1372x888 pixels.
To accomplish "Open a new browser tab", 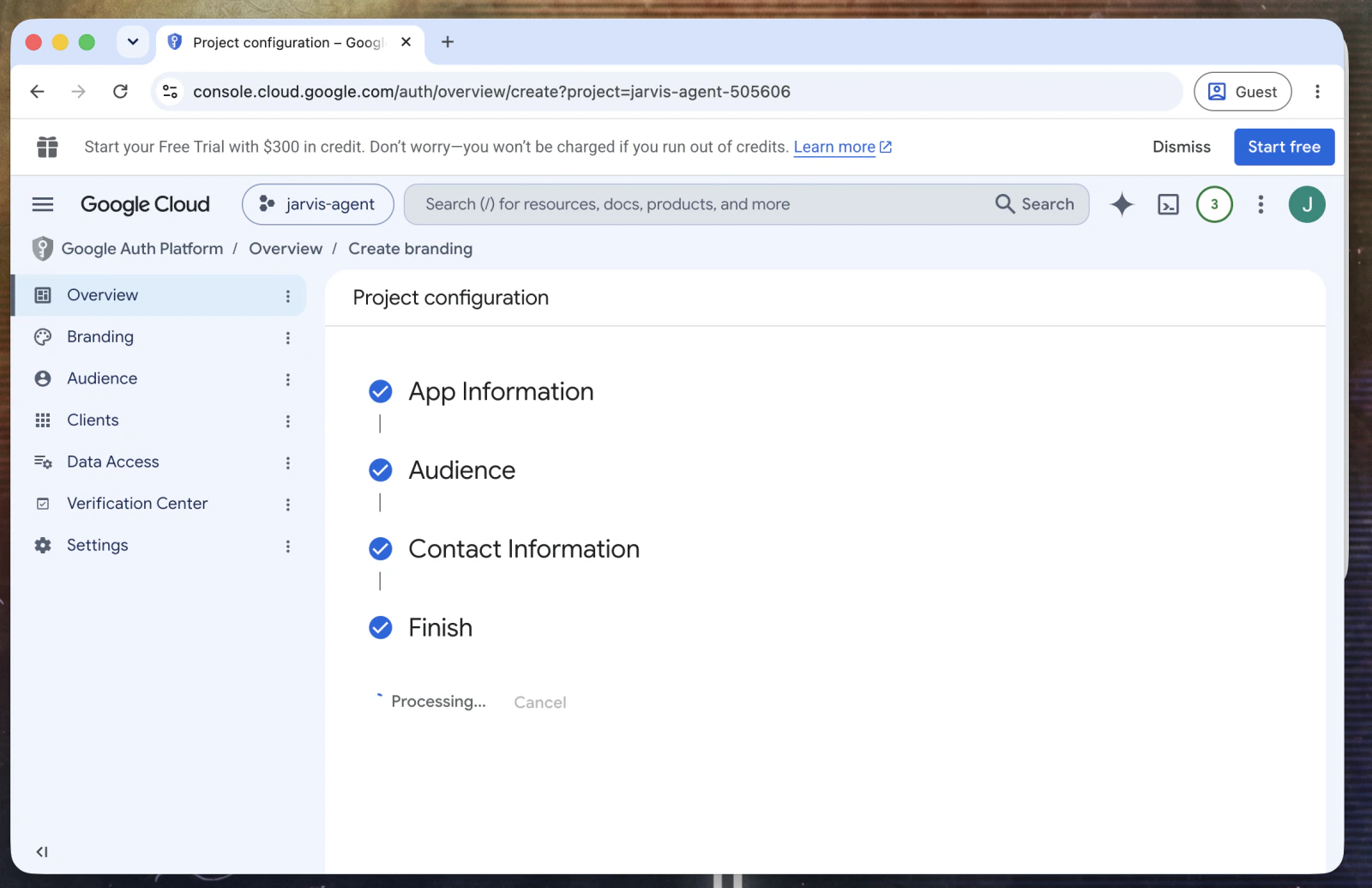I will tap(448, 42).
